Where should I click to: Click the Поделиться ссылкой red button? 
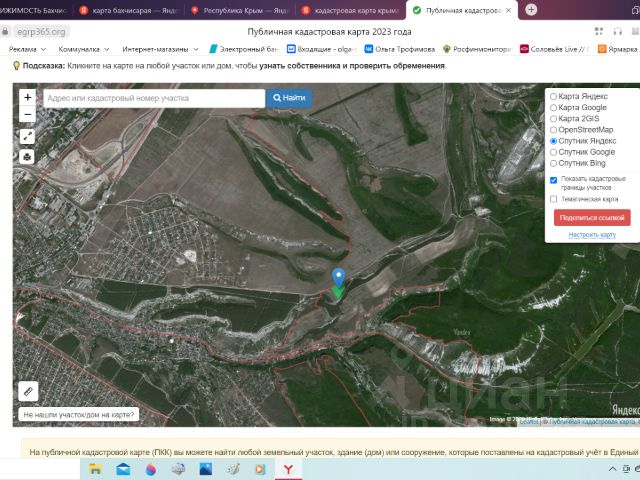pyautogui.click(x=592, y=217)
